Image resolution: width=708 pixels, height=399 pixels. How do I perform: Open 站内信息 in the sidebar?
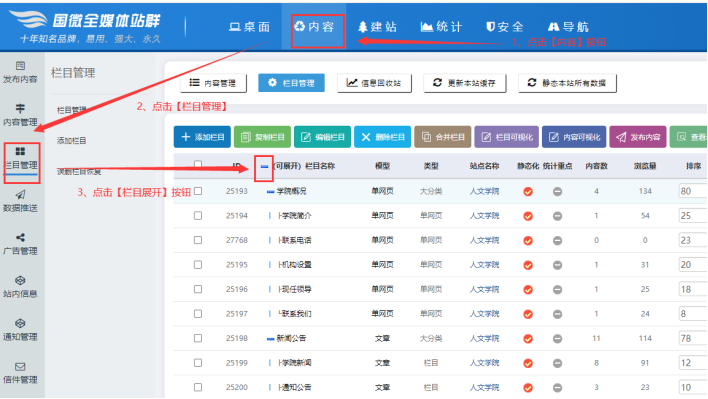[20, 287]
